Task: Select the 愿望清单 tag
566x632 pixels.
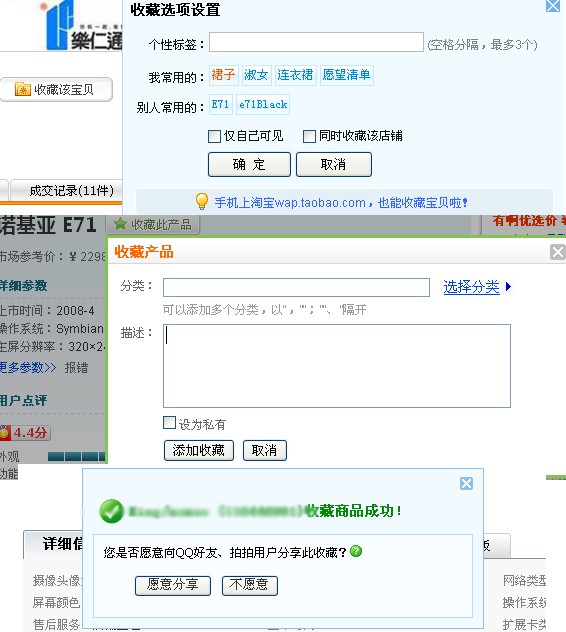Action: (347, 75)
